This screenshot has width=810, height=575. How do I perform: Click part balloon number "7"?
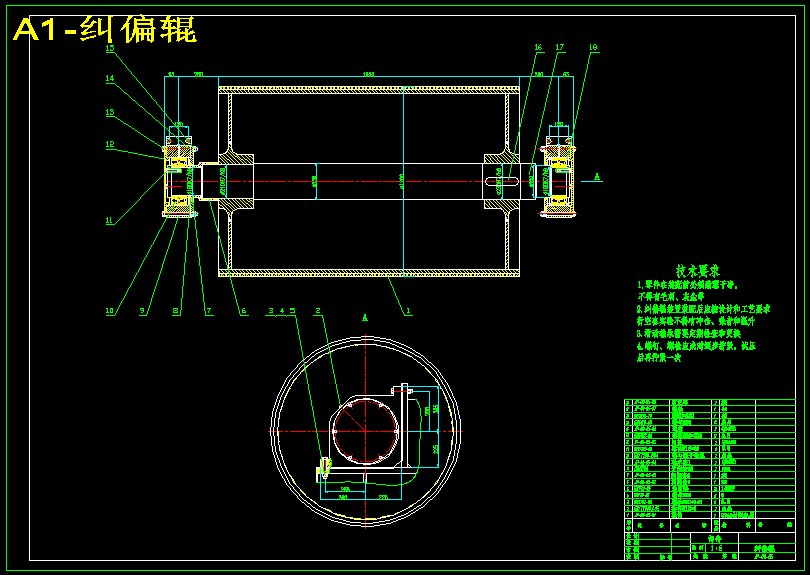coord(209,311)
